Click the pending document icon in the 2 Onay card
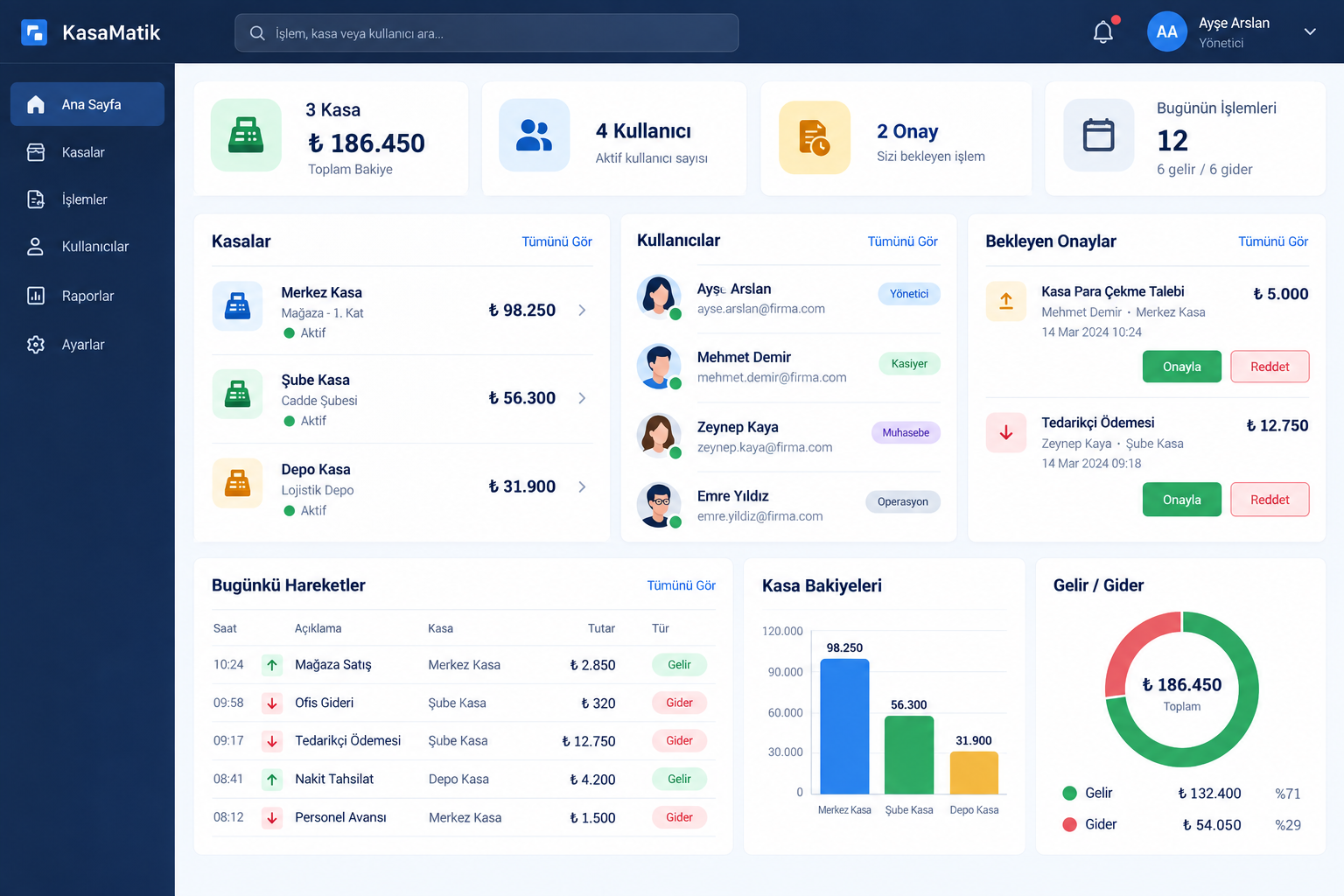This screenshot has width=1344, height=896. pyautogui.click(x=815, y=137)
